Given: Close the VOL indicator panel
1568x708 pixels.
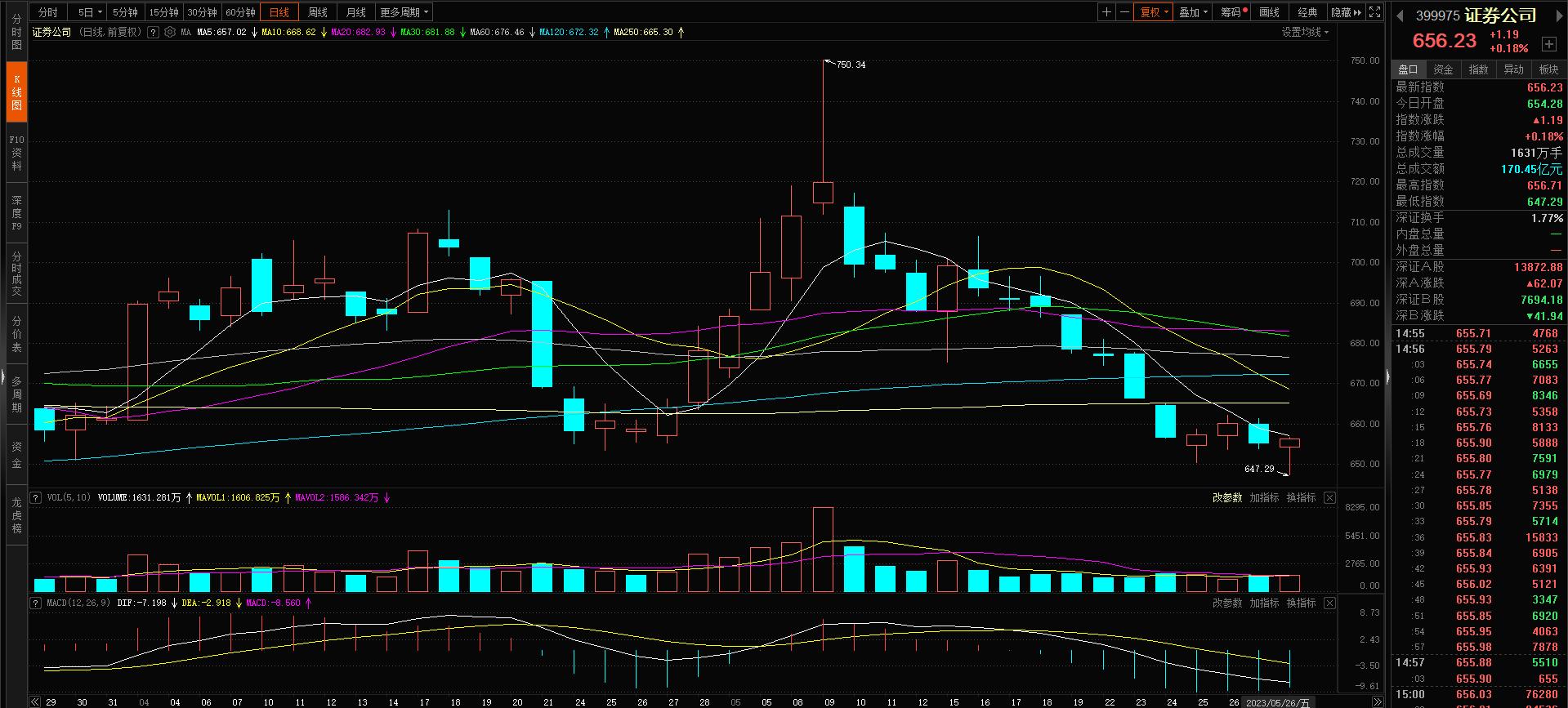Looking at the screenshot, I should coord(1329,497).
